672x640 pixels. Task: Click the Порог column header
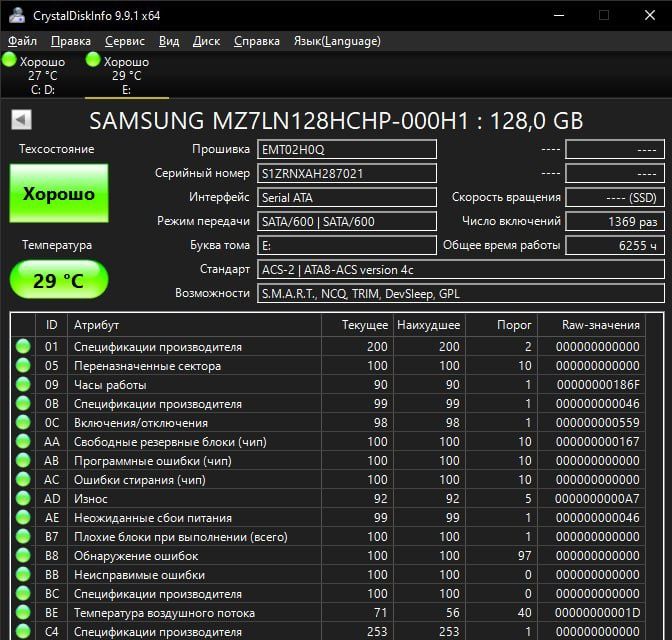click(x=501, y=325)
